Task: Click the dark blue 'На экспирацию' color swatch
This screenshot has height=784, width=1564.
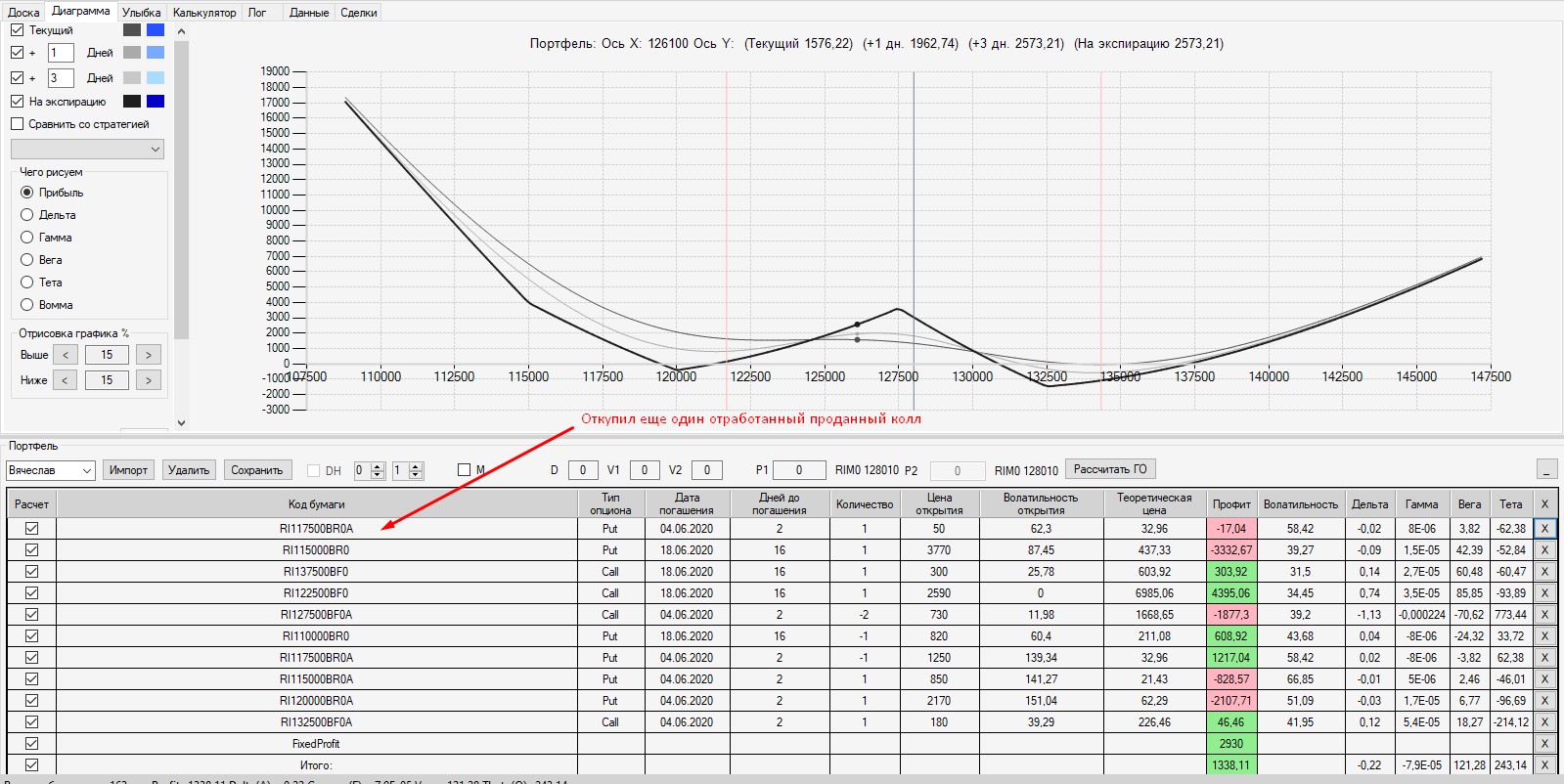Action: (156, 101)
